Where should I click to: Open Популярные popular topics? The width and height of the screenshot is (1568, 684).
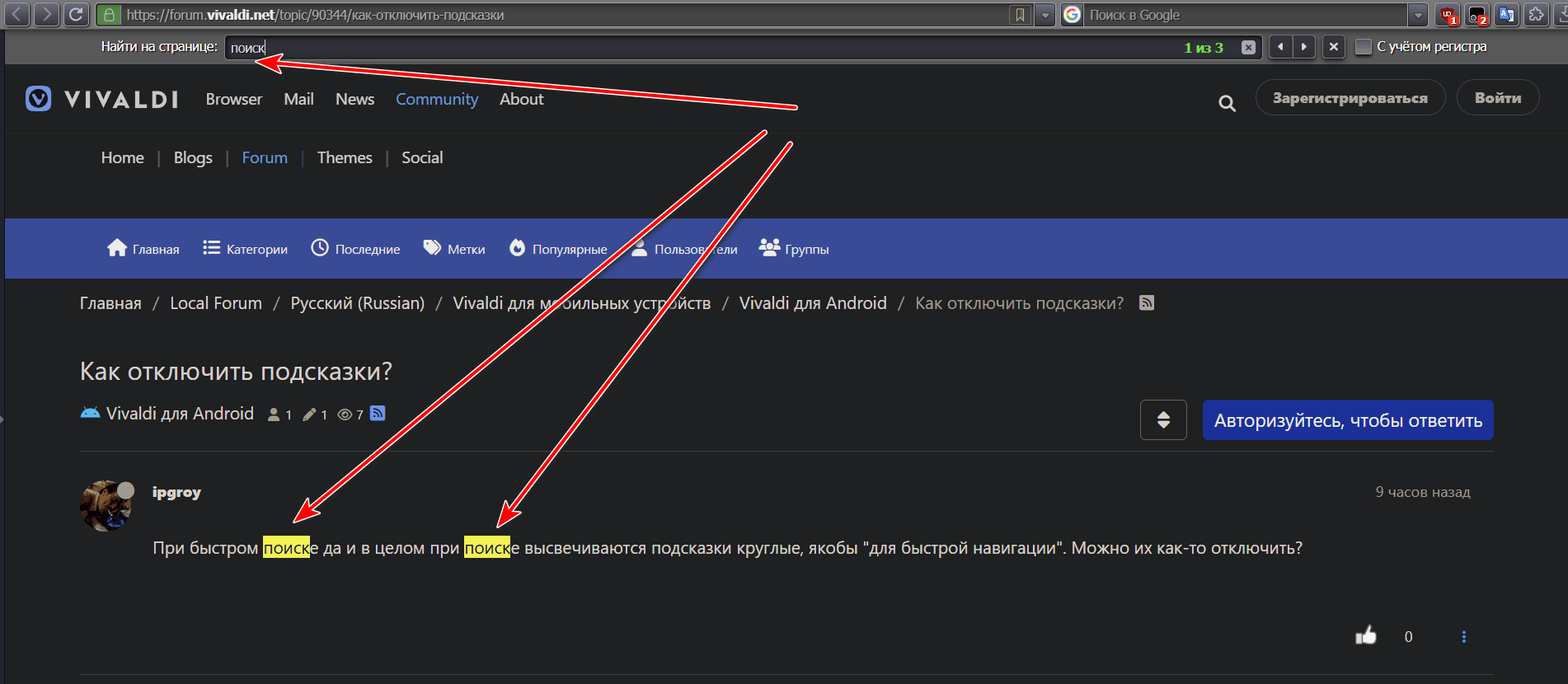(557, 248)
